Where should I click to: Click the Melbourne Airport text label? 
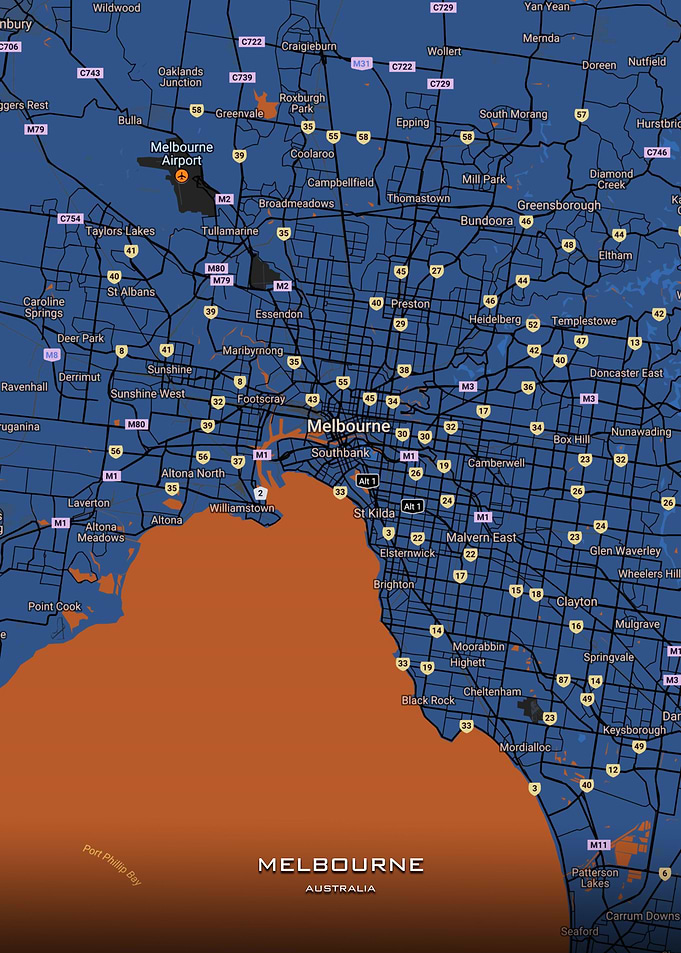tap(182, 154)
